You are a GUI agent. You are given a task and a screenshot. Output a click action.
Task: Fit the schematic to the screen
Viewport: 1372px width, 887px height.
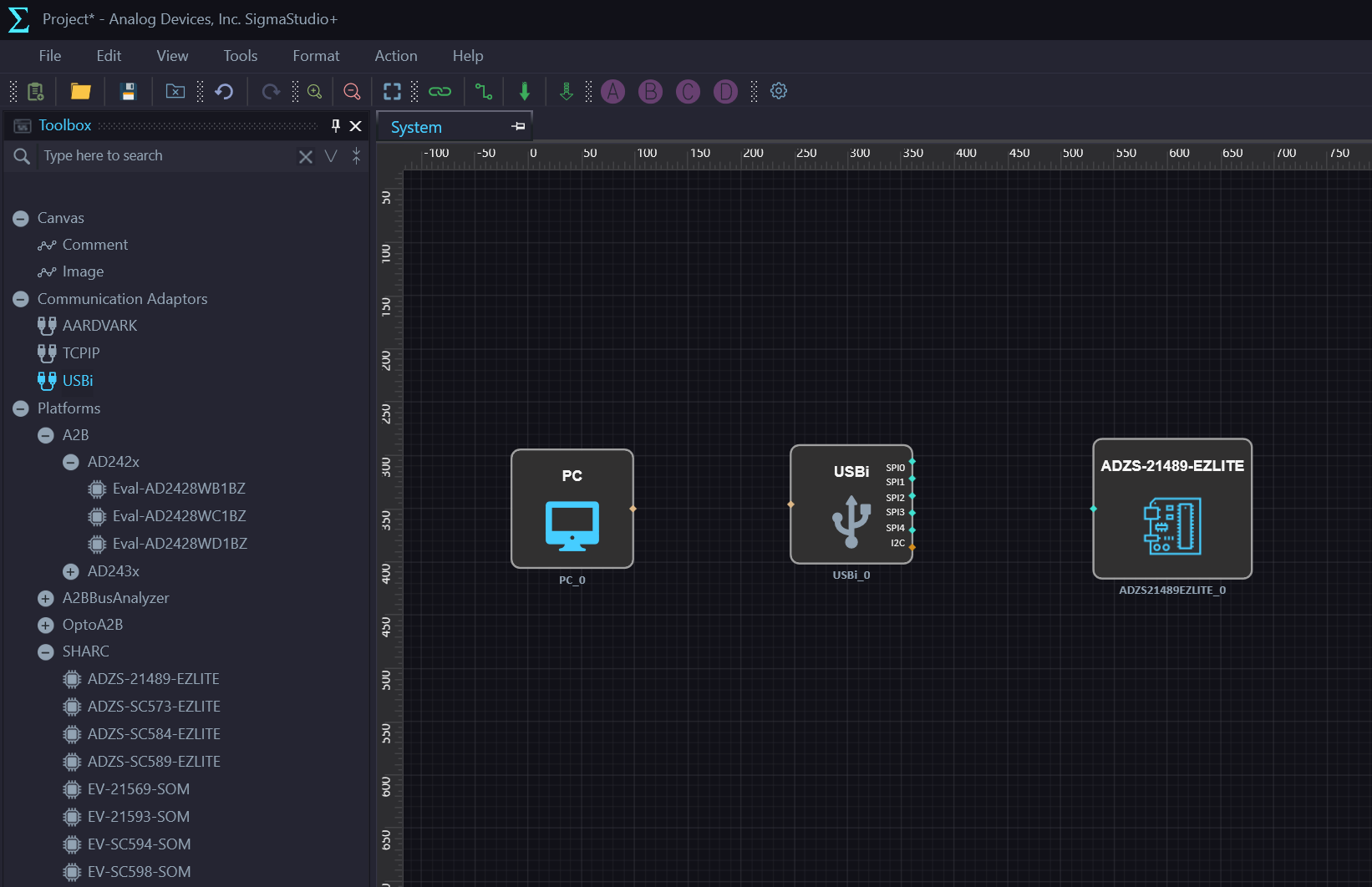(x=392, y=91)
